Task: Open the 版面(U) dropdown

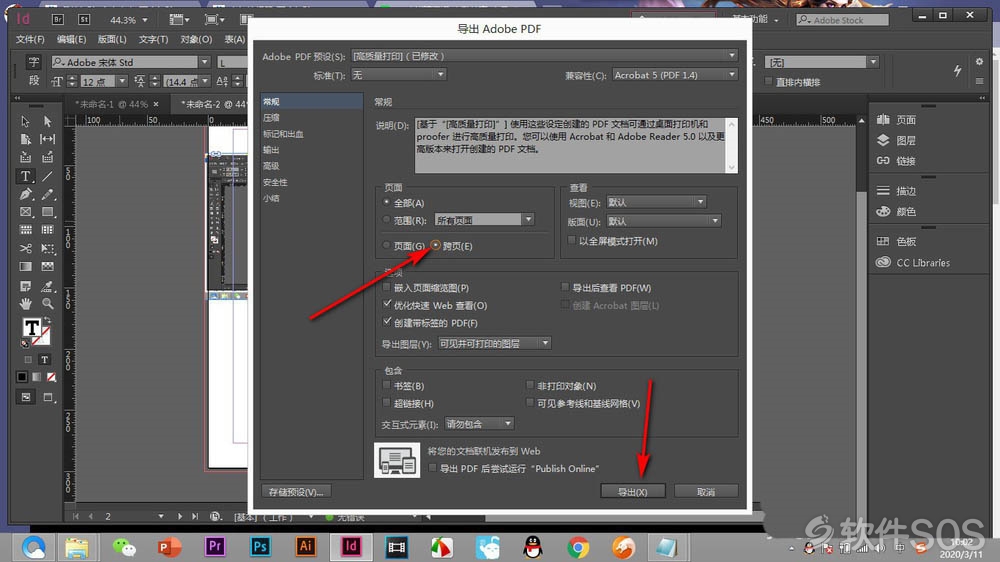Action: [663, 221]
